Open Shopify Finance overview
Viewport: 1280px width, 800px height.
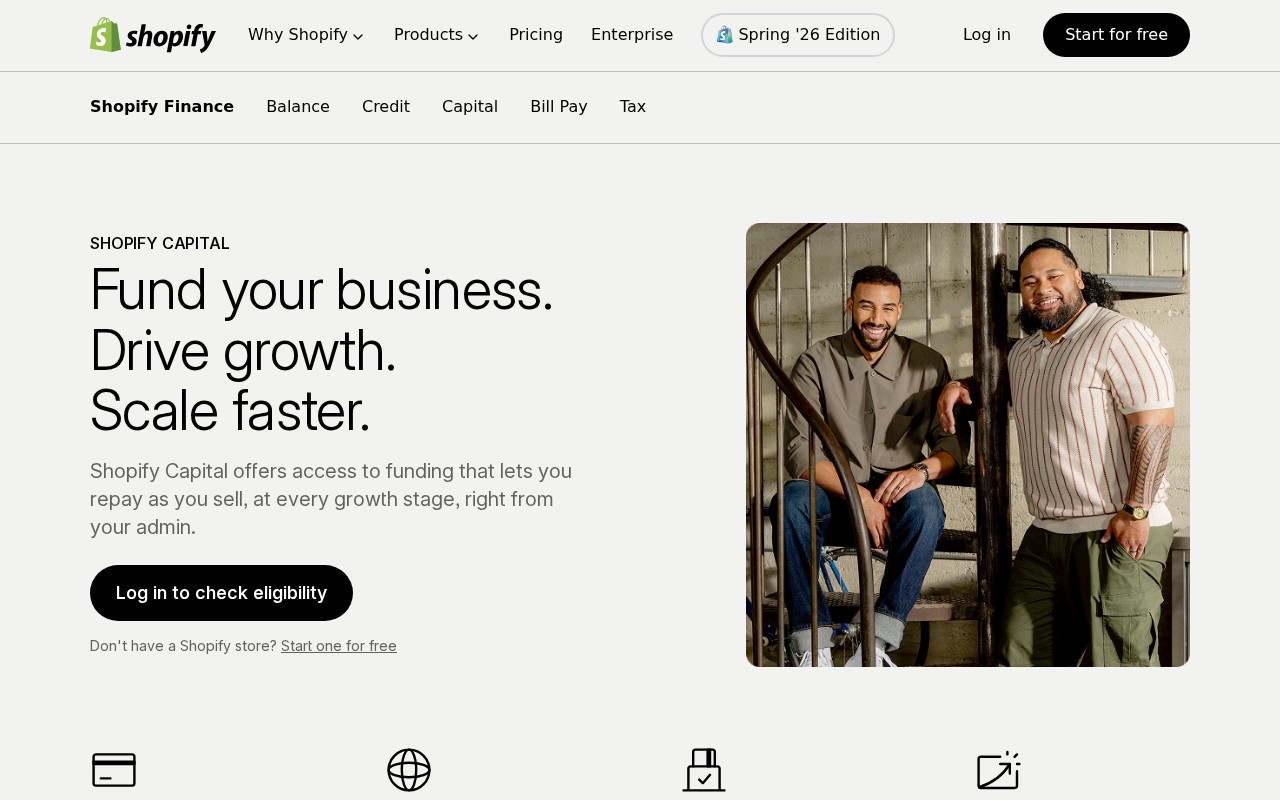coord(162,107)
